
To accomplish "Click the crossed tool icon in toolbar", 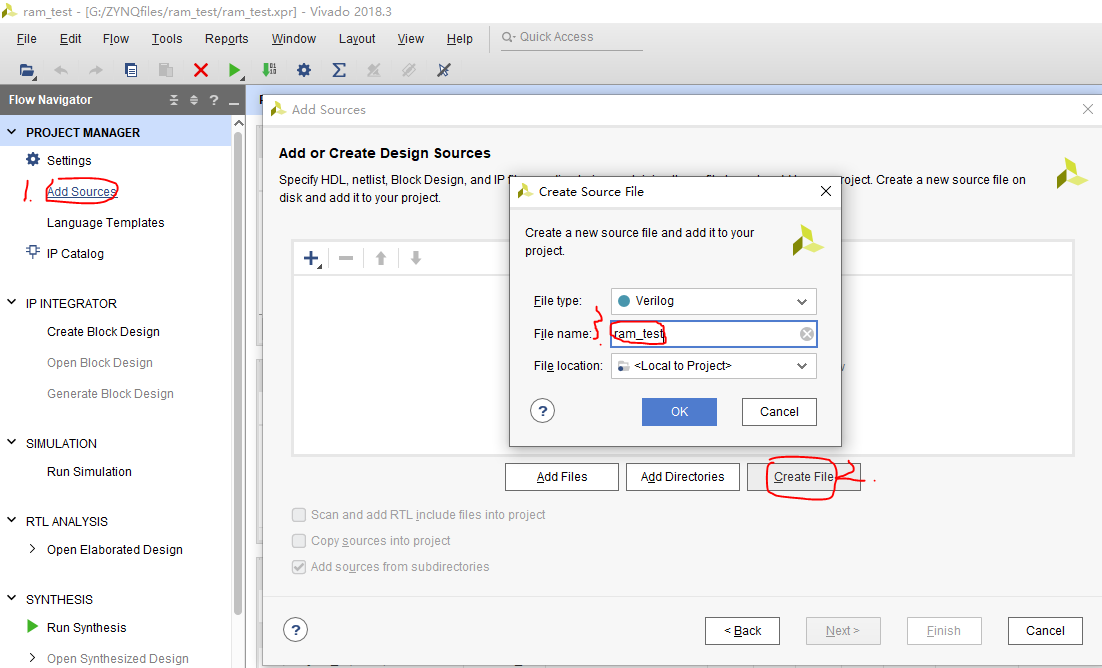I will [x=443, y=70].
